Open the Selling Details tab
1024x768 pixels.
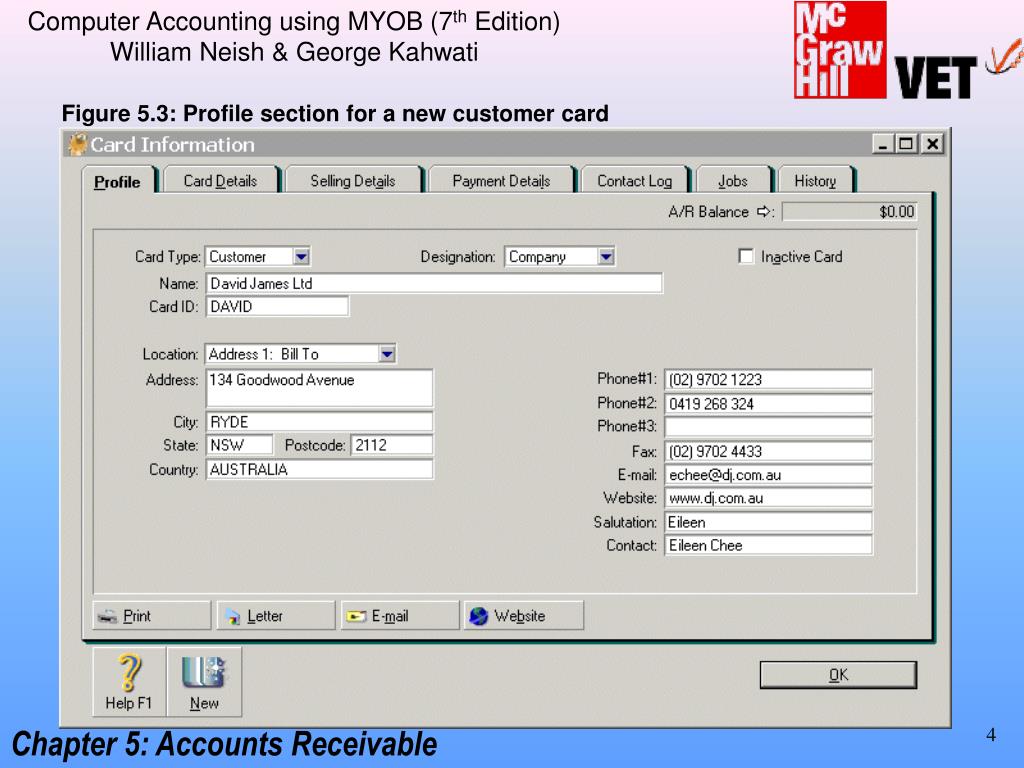tap(353, 181)
